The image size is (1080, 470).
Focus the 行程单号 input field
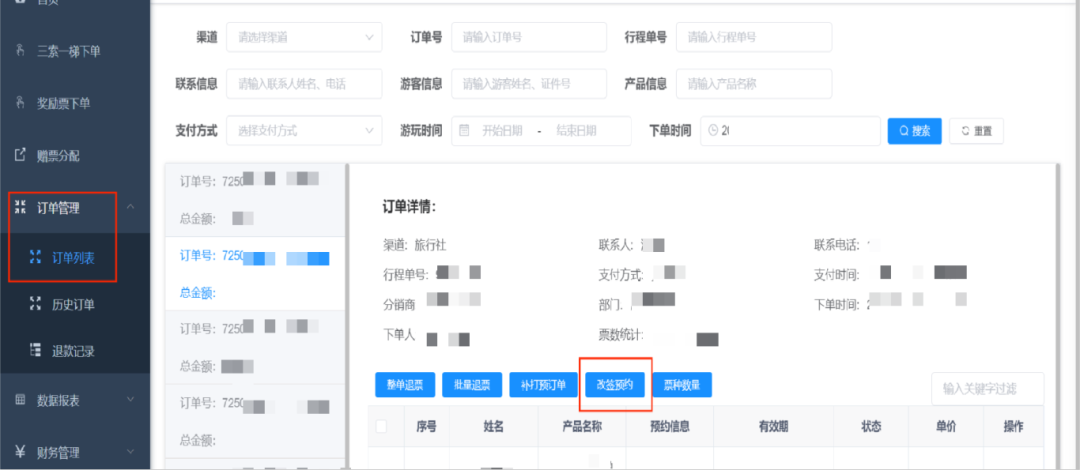pyautogui.click(x=754, y=37)
